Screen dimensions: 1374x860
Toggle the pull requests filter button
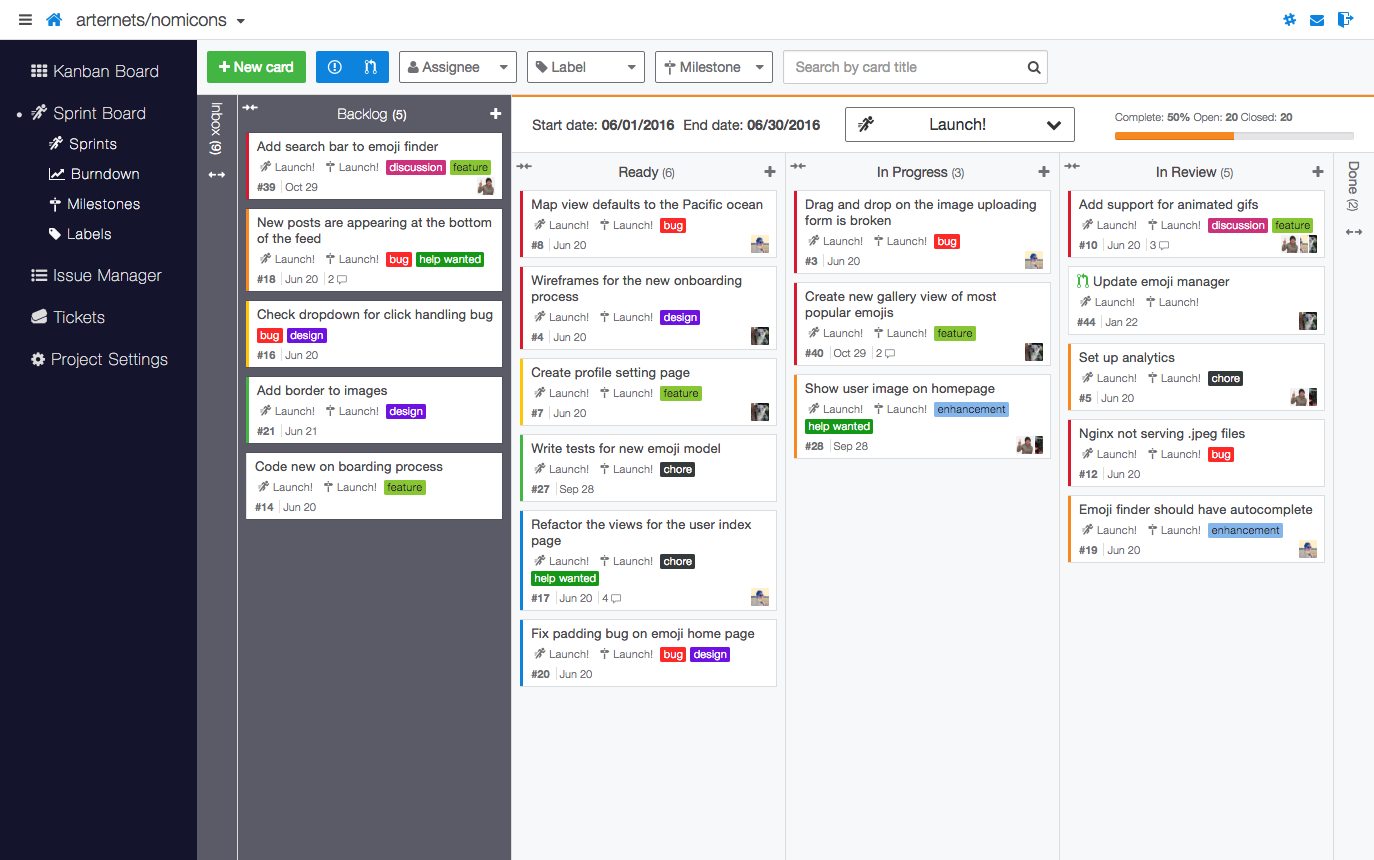(371, 67)
